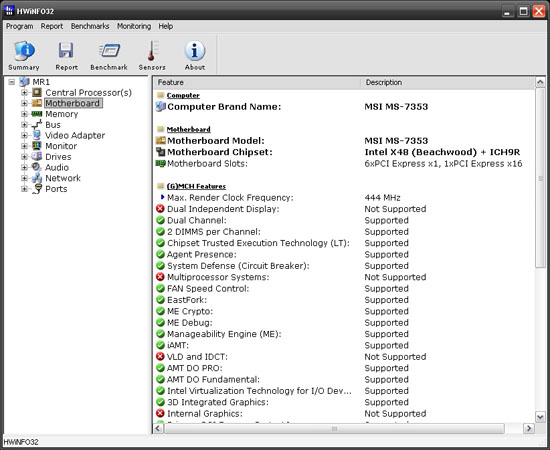Click the Ports icon in tree

[37, 189]
